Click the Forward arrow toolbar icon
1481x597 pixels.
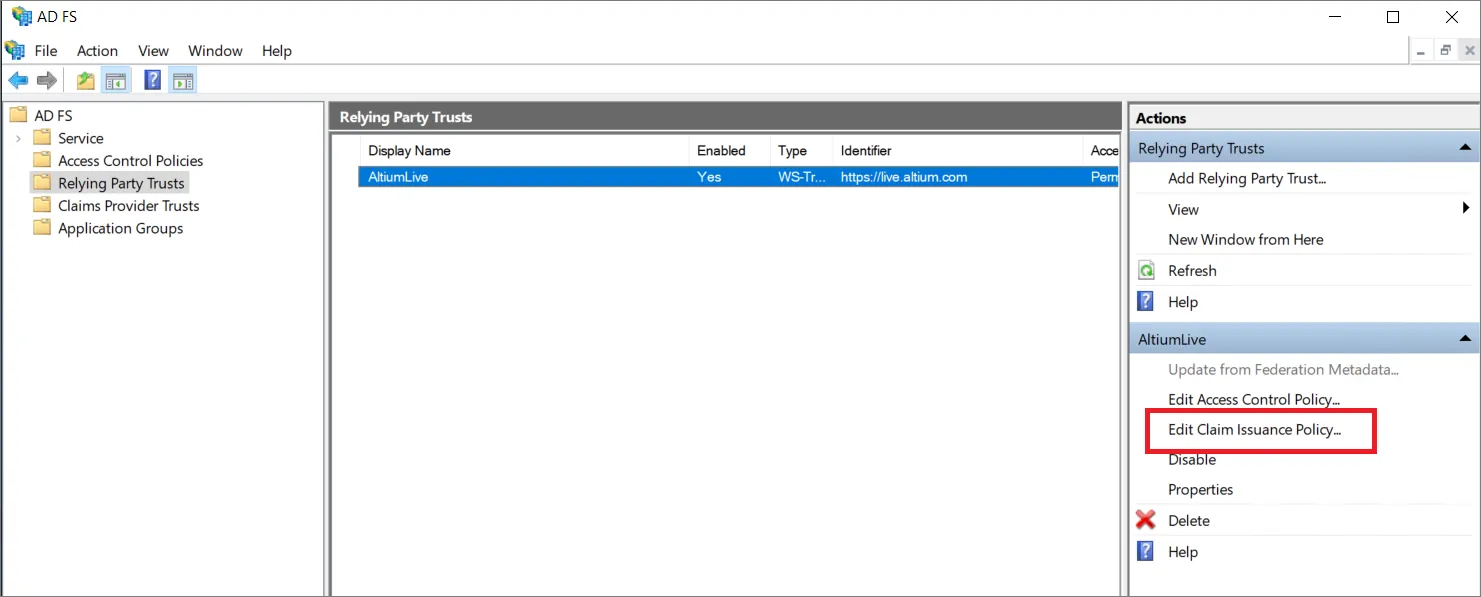tap(46, 80)
